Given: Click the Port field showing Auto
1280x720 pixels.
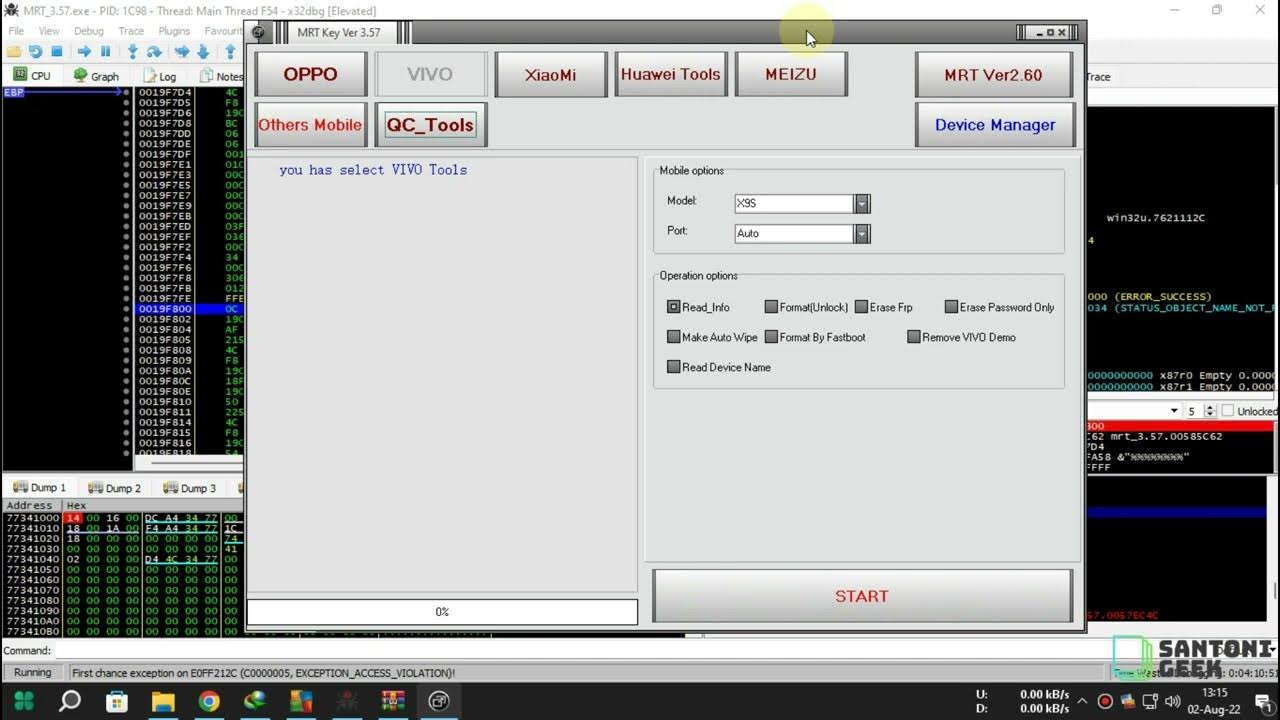Looking at the screenshot, I should coord(794,233).
